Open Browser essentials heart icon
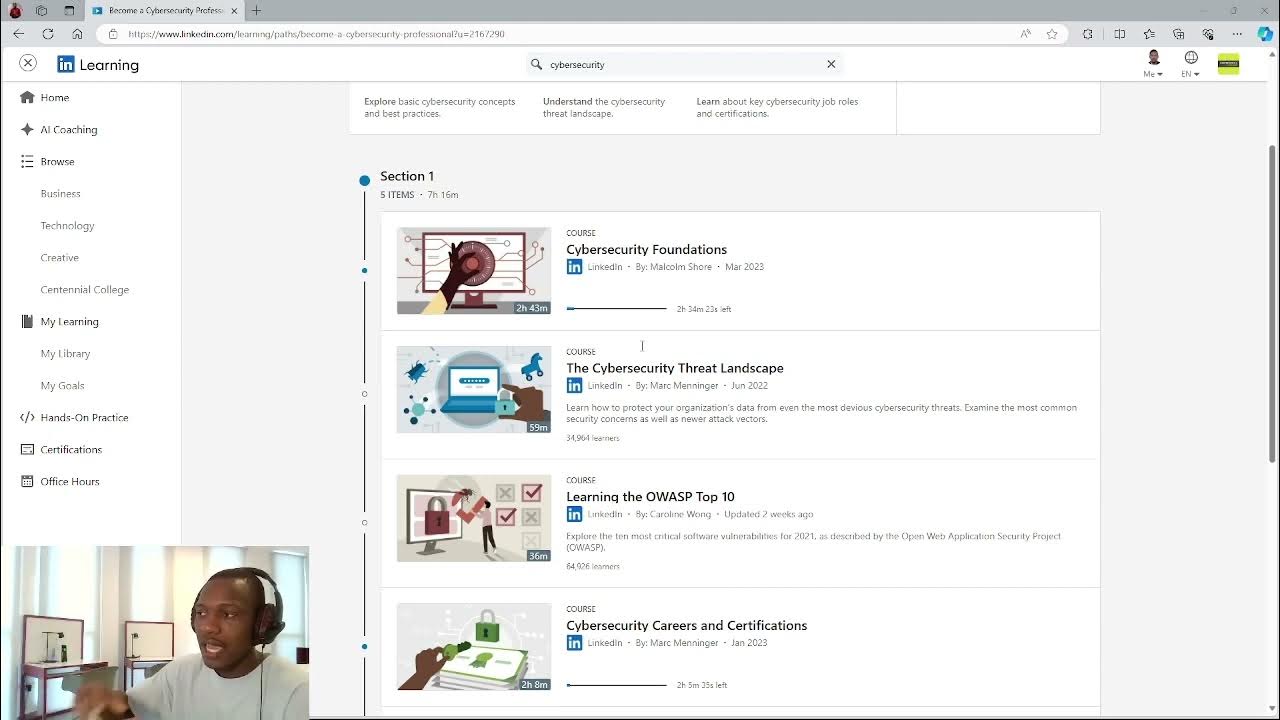This screenshot has width=1280, height=720. [x=1208, y=34]
